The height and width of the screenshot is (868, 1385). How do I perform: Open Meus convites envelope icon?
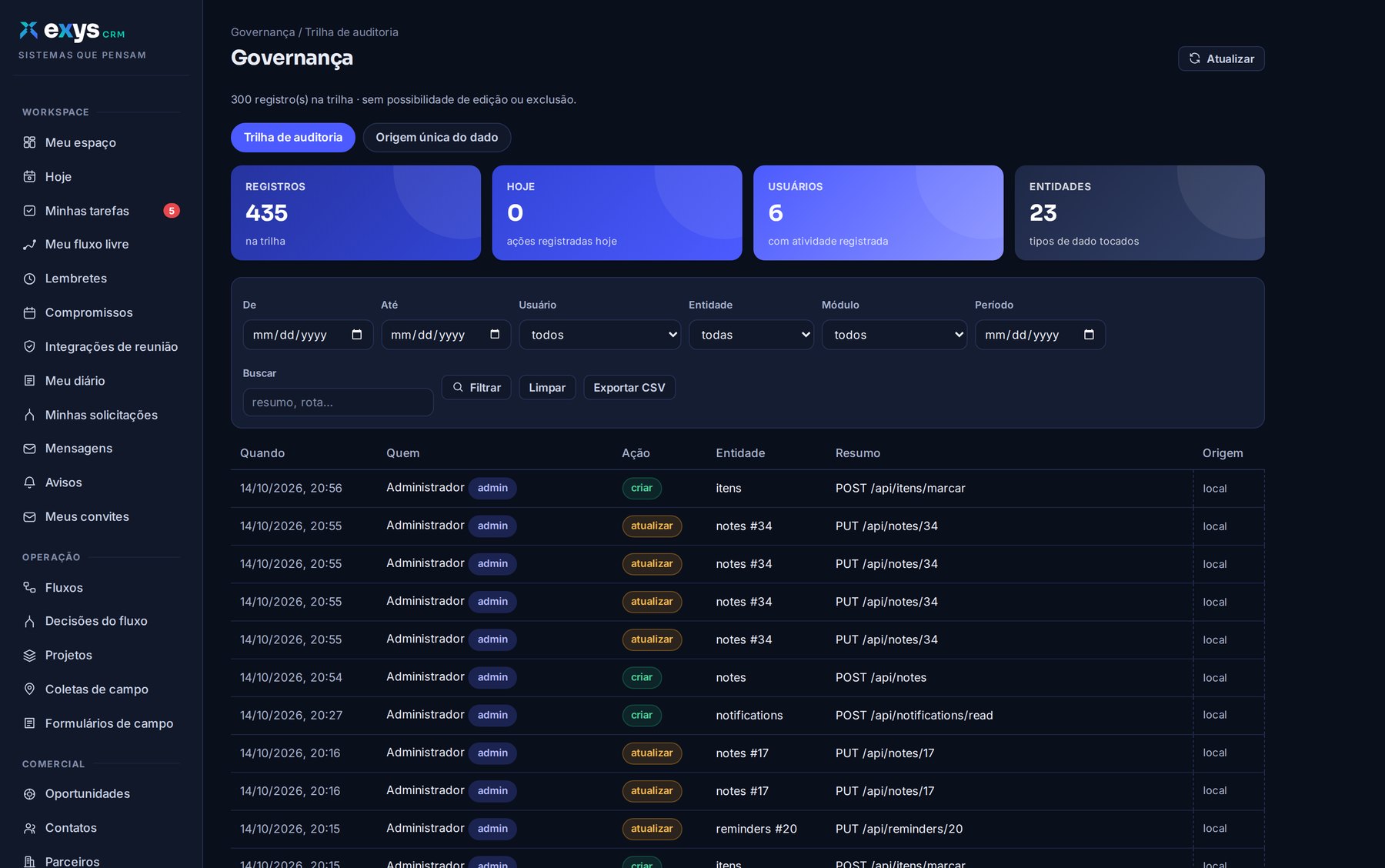[29, 517]
